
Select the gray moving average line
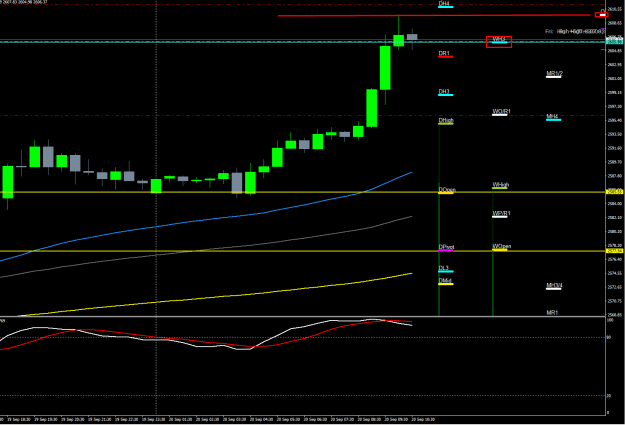(x=207, y=249)
